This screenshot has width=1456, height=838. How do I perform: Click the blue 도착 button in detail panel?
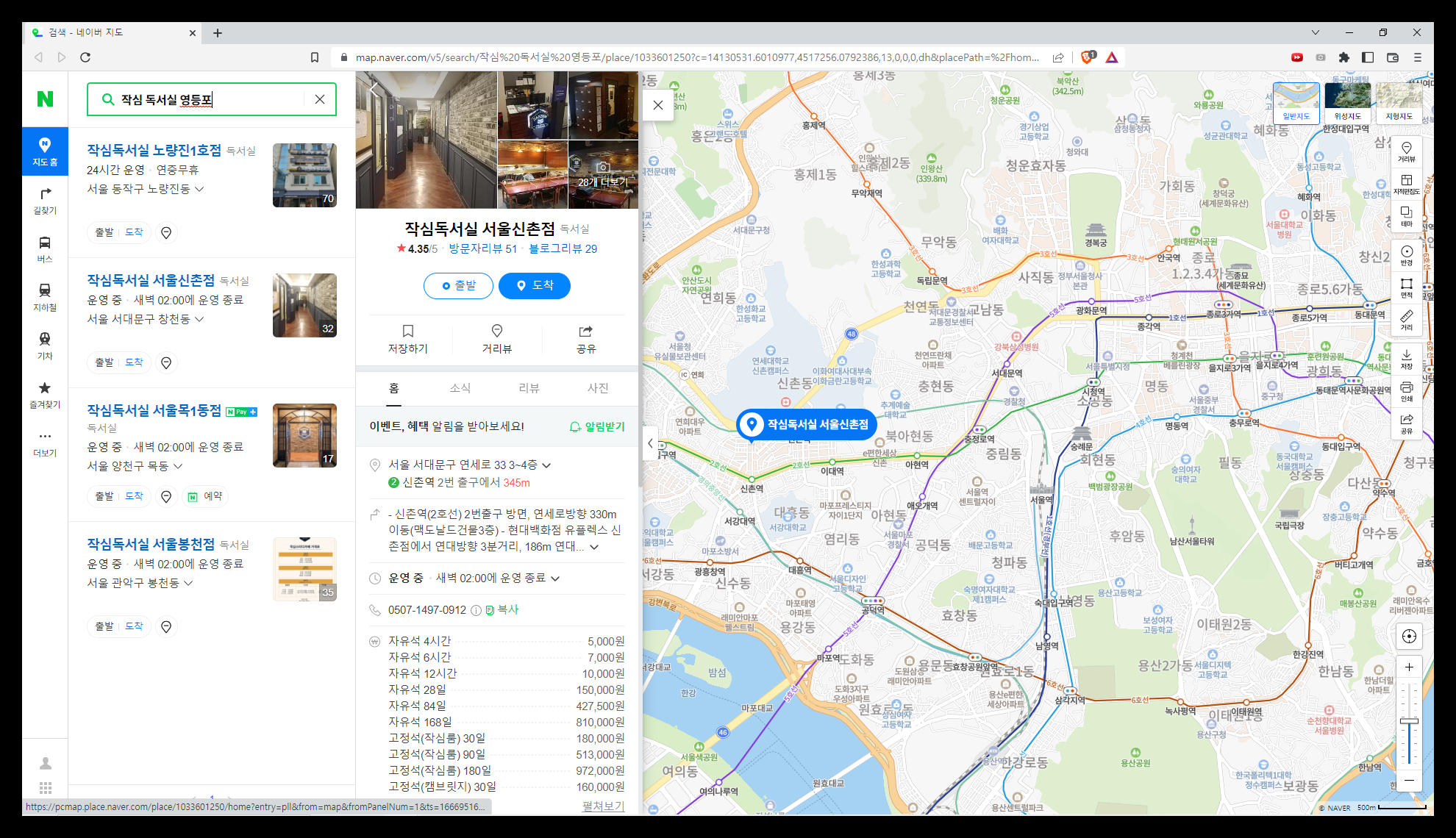tap(535, 286)
